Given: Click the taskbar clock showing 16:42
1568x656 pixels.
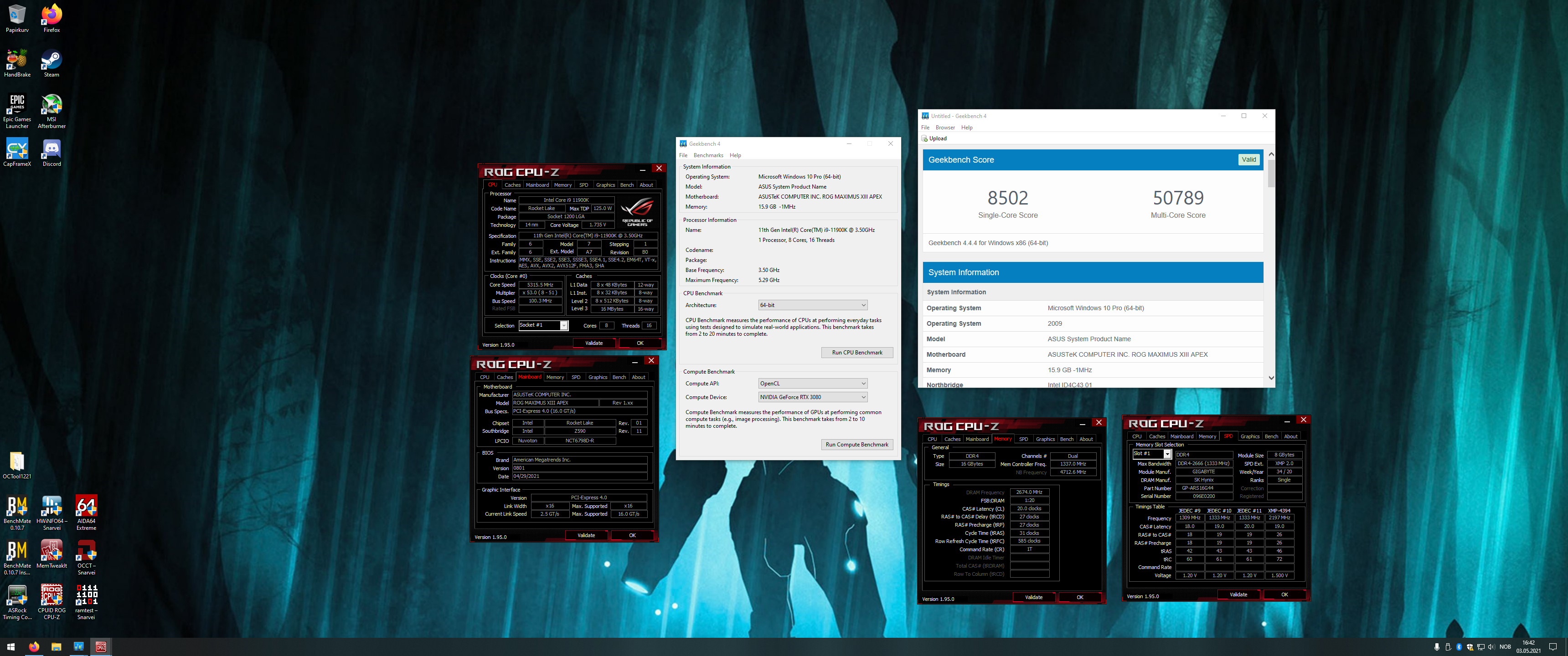Looking at the screenshot, I should (x=1528, y=647).
